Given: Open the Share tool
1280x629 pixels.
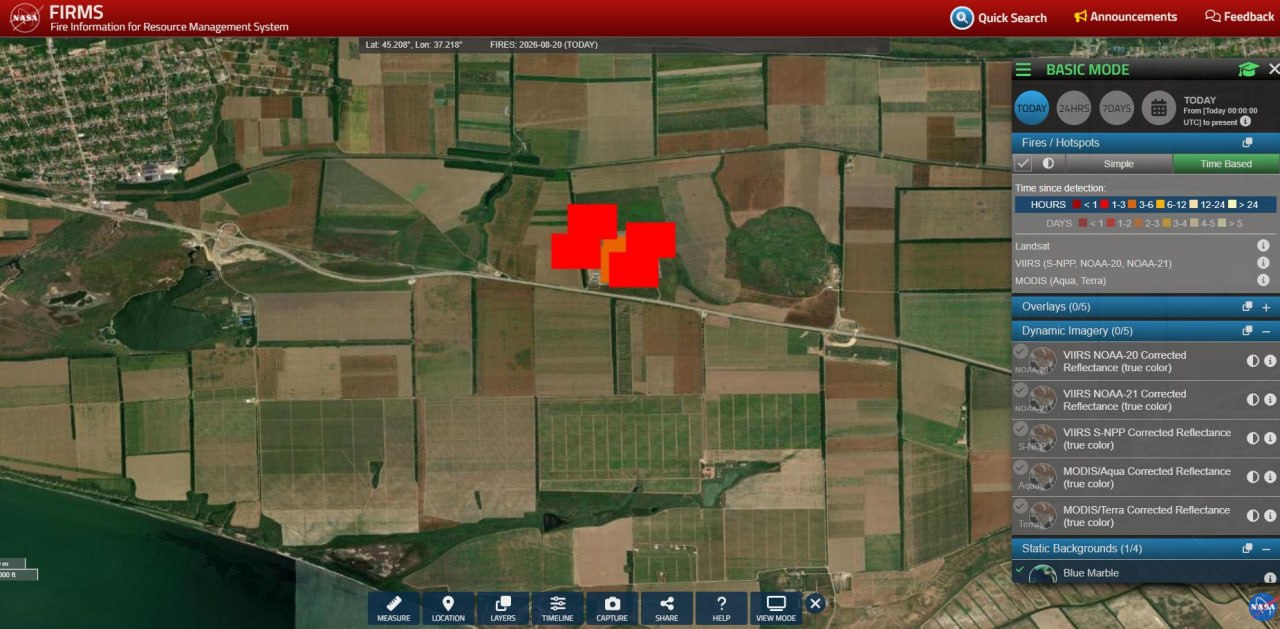Looking at the screenshot, I should pos(666,608).
